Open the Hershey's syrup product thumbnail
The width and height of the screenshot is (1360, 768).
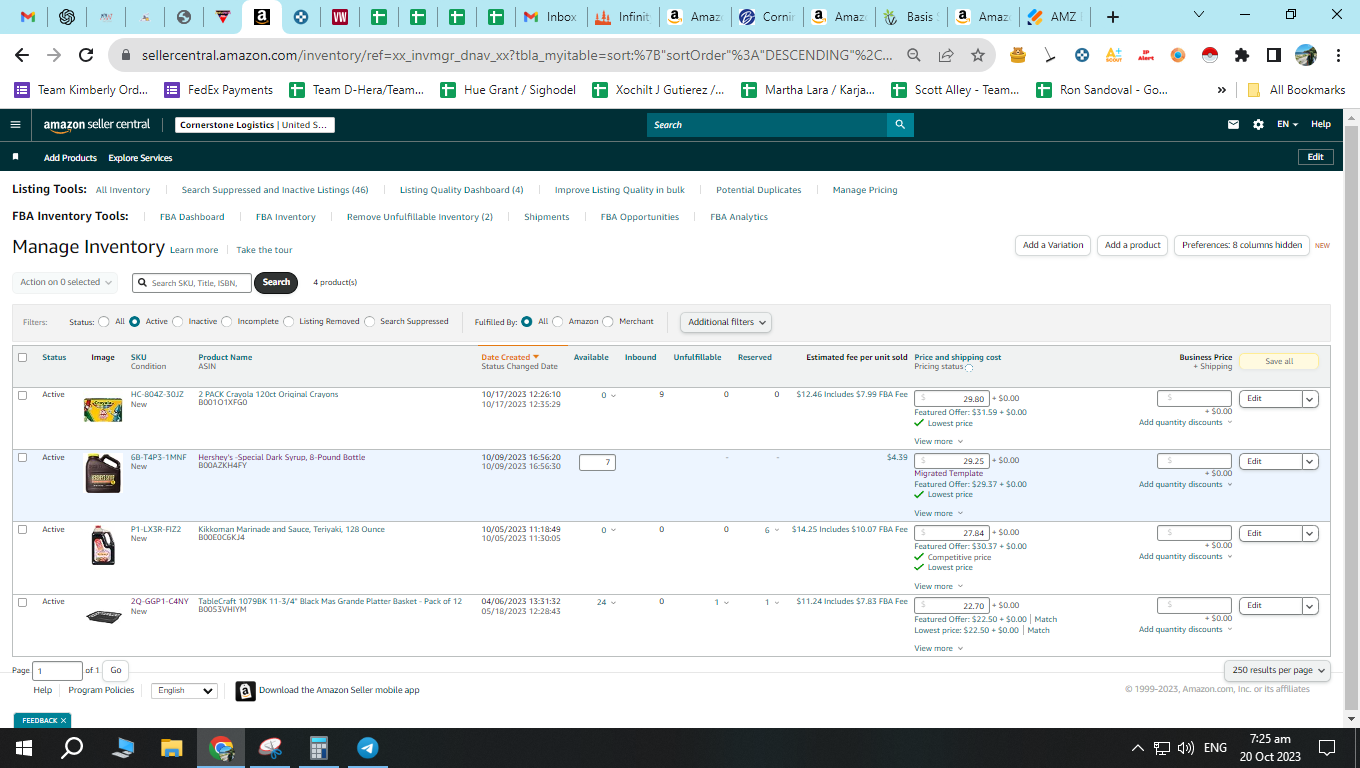click(x=103, y=474)
